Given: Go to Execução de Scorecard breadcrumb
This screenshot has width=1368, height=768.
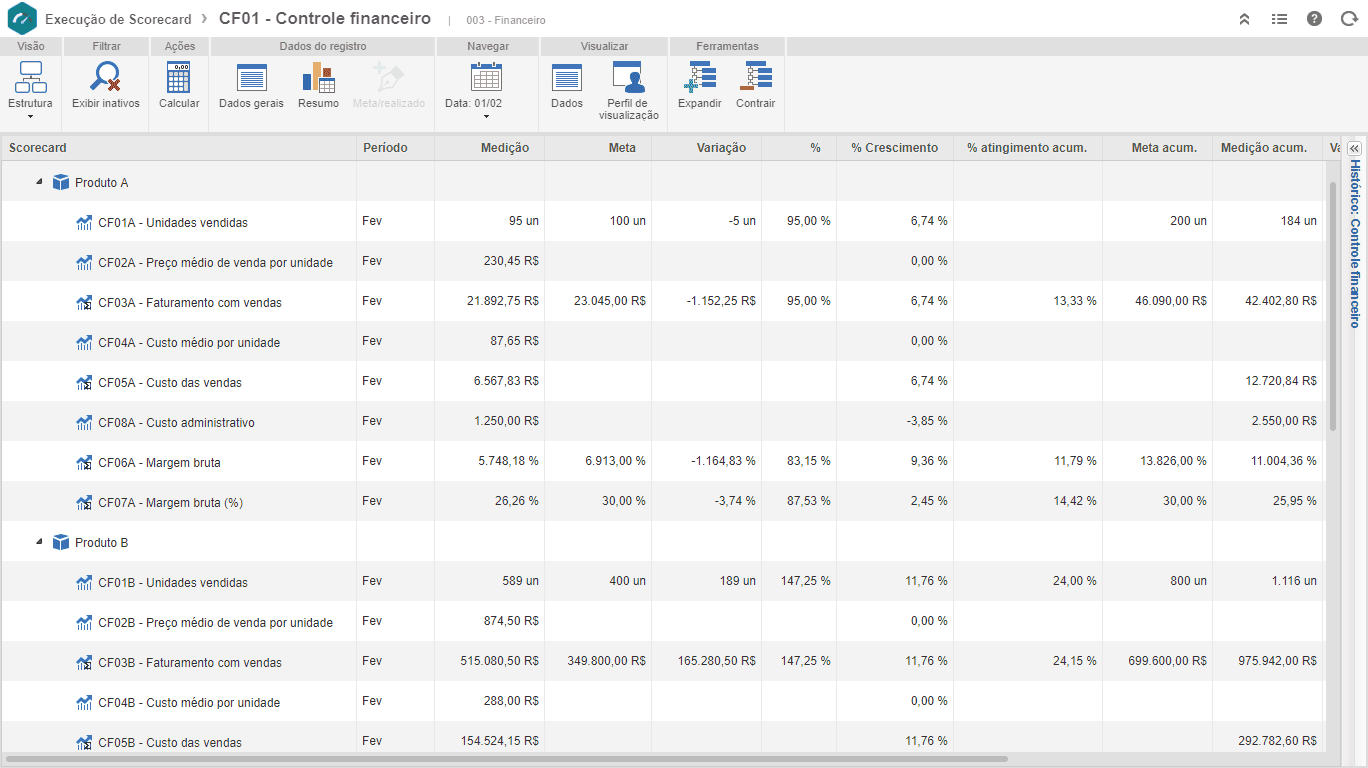Looking at the screenshot, I should pyautogui.click(x=116, y=19).
